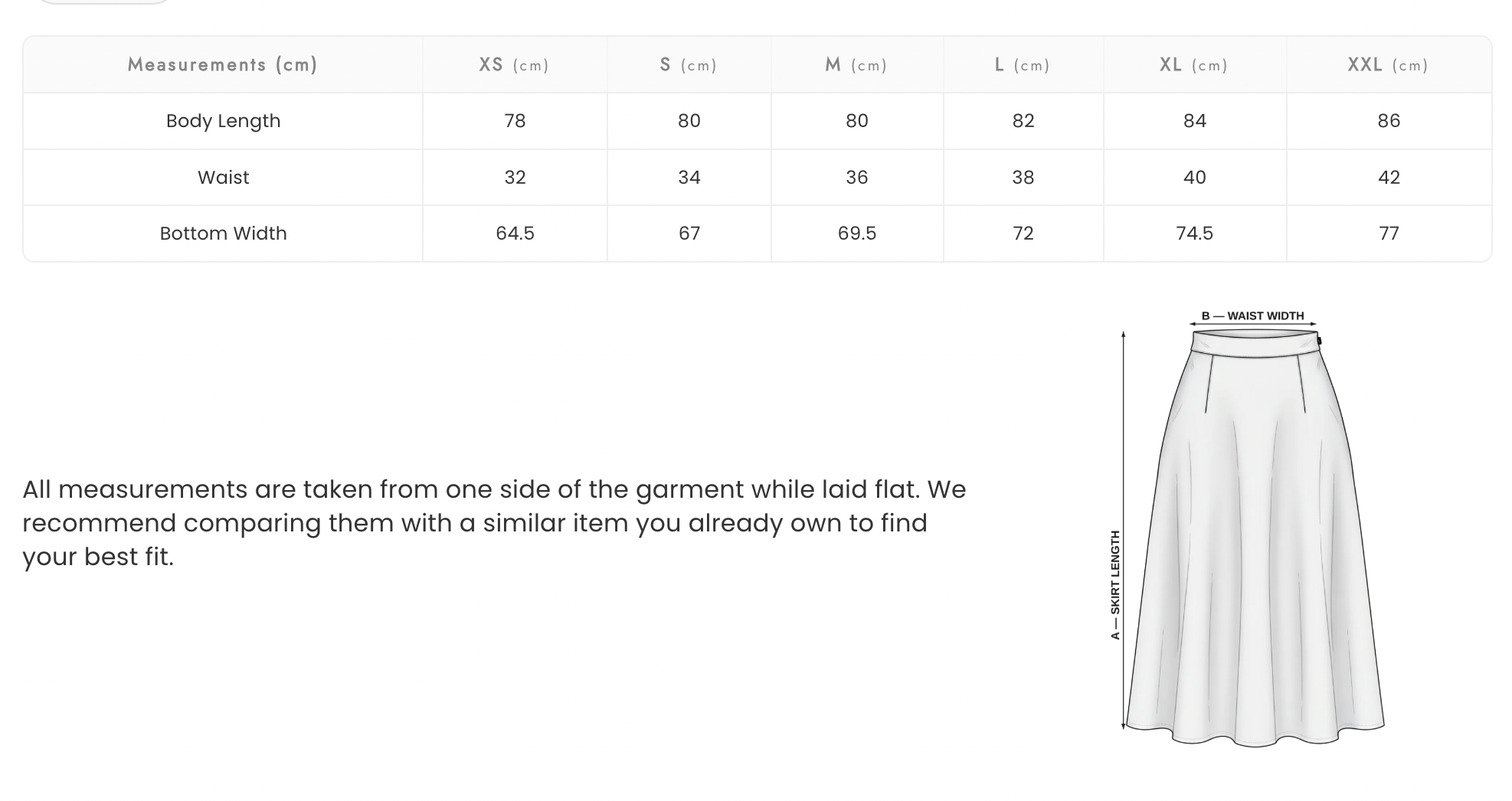
Task: Click the waist value 40 for XL
Action: [1194, 177]
